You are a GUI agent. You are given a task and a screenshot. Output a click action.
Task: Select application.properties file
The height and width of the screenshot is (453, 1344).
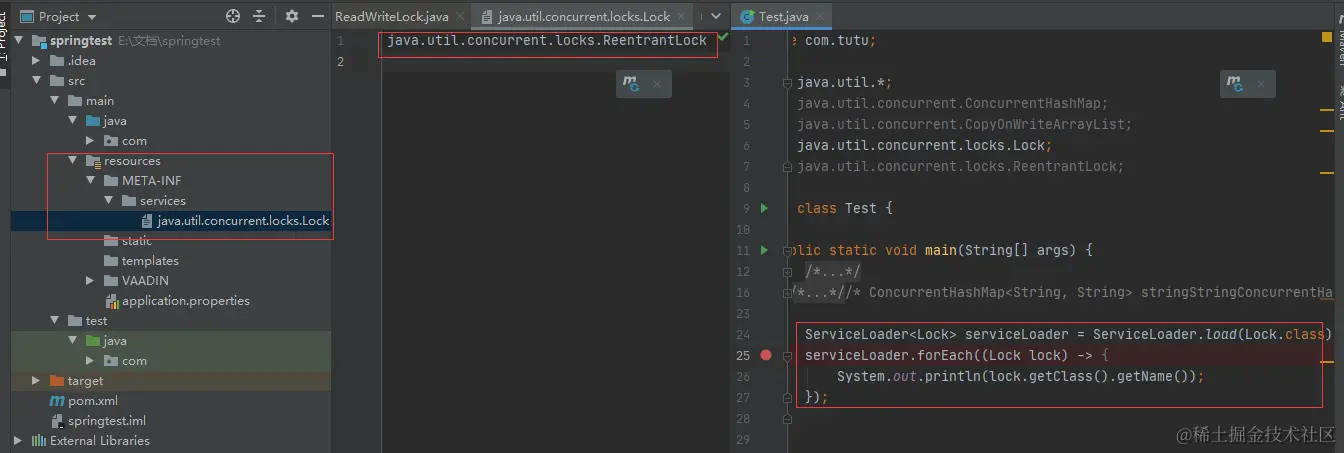[186, 301]
